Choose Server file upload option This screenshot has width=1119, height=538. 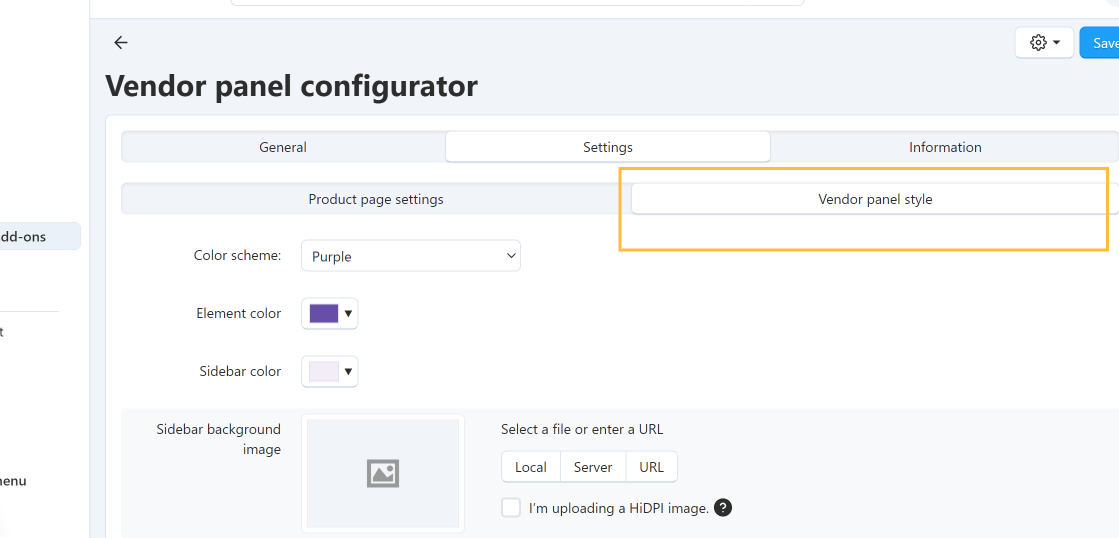(593, 467)
